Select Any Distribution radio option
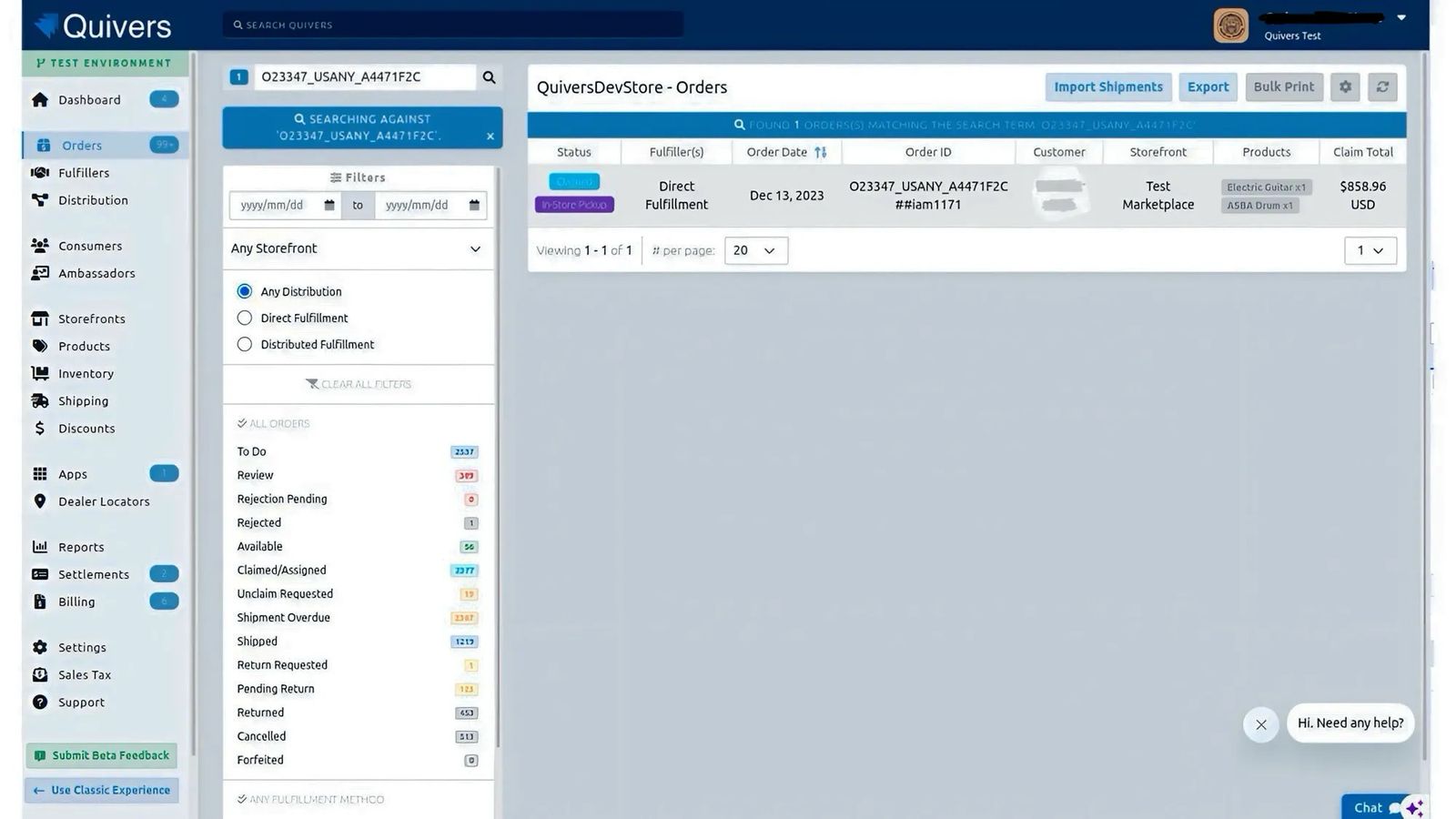1456x819 pixels. [x=245, y=291]
